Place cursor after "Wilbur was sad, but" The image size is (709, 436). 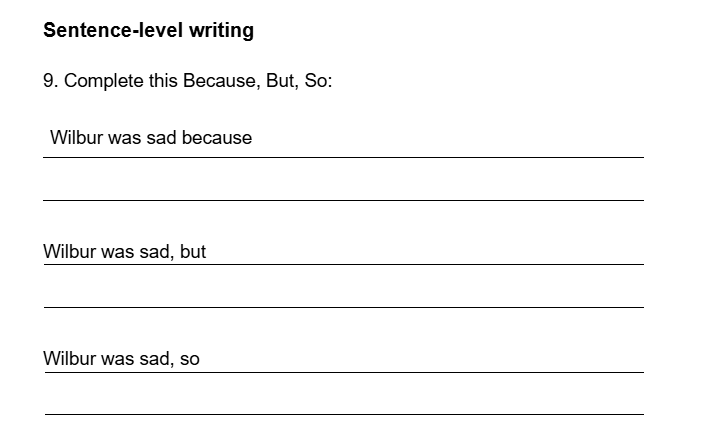pos(207,252)
